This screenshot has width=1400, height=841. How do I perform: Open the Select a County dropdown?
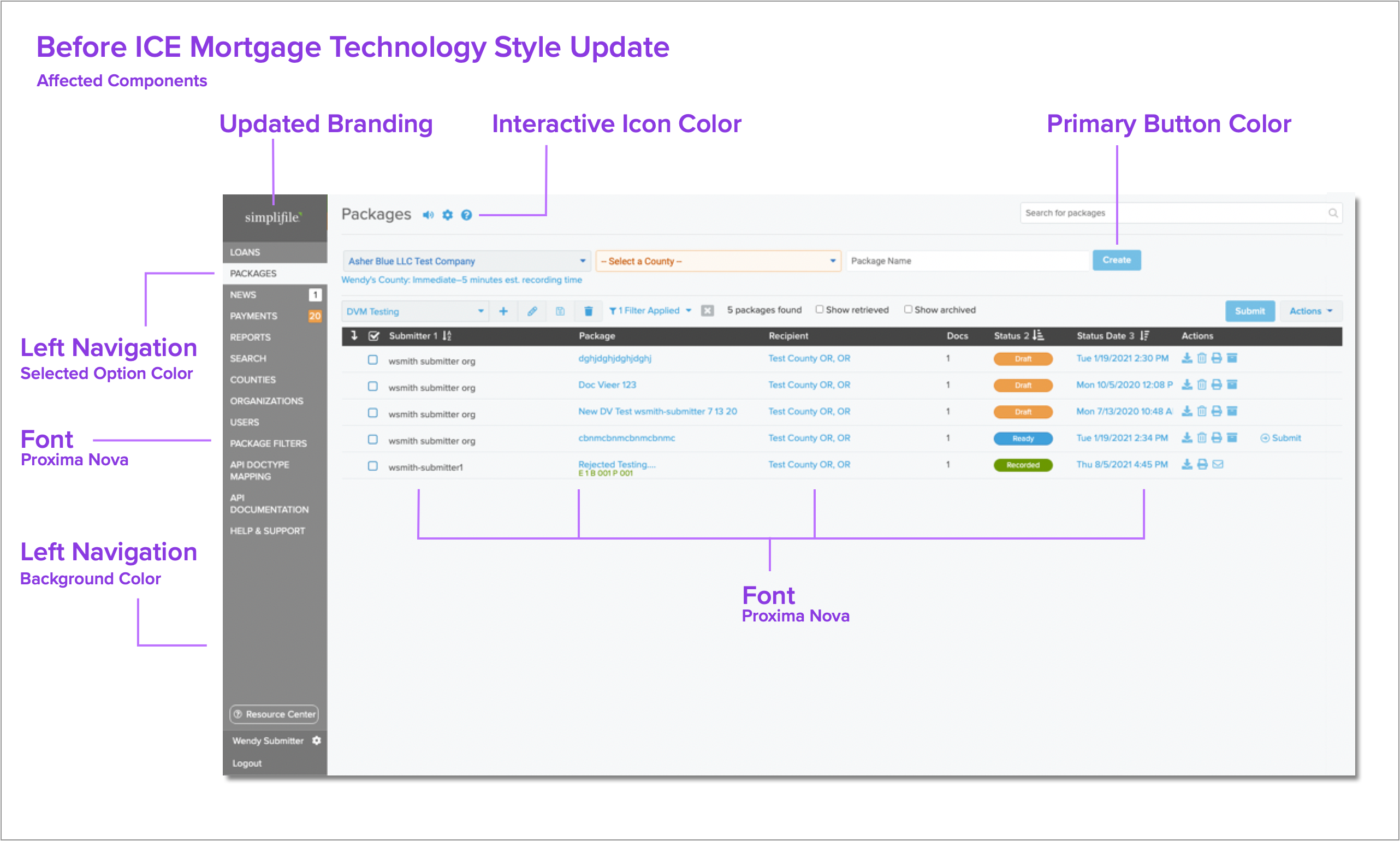coord(718,261)
